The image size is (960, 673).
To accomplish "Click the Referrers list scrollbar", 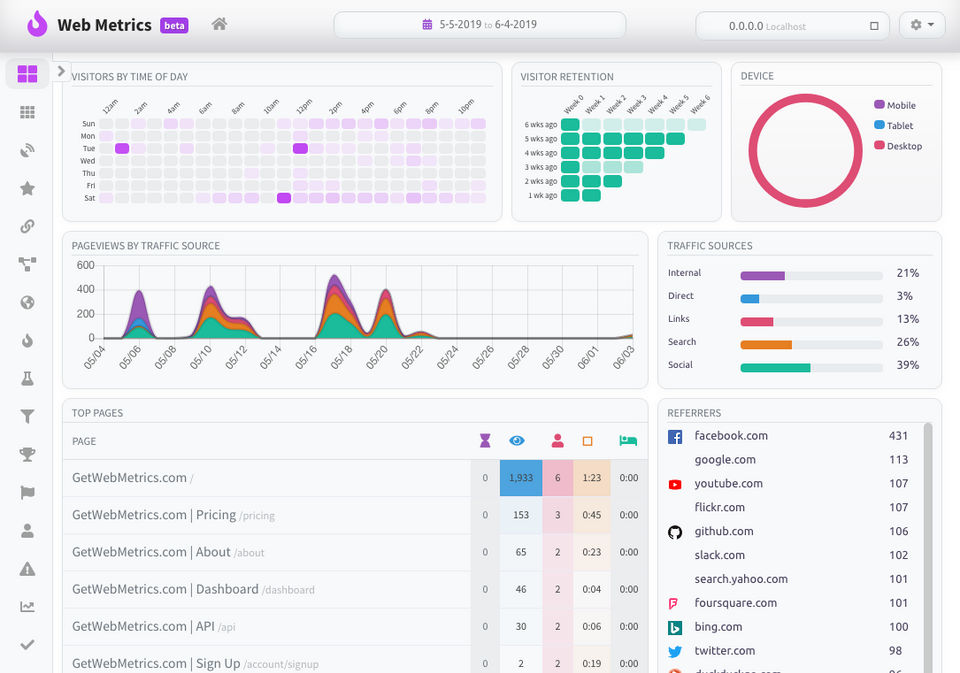I will pos(928,547).
